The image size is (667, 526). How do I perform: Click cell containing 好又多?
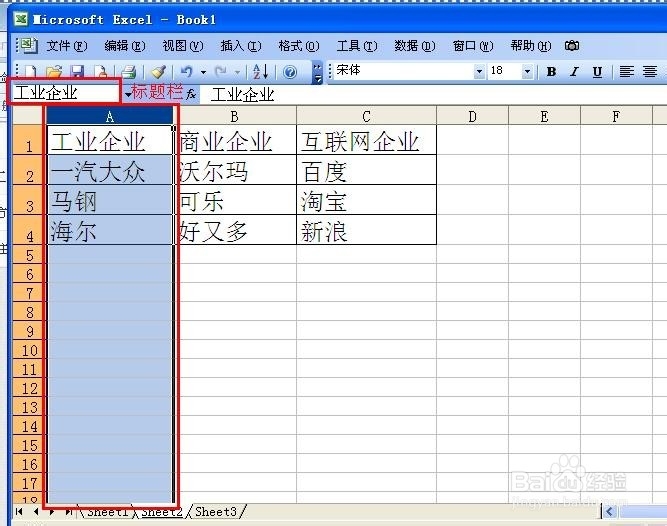tap(235, 230)
